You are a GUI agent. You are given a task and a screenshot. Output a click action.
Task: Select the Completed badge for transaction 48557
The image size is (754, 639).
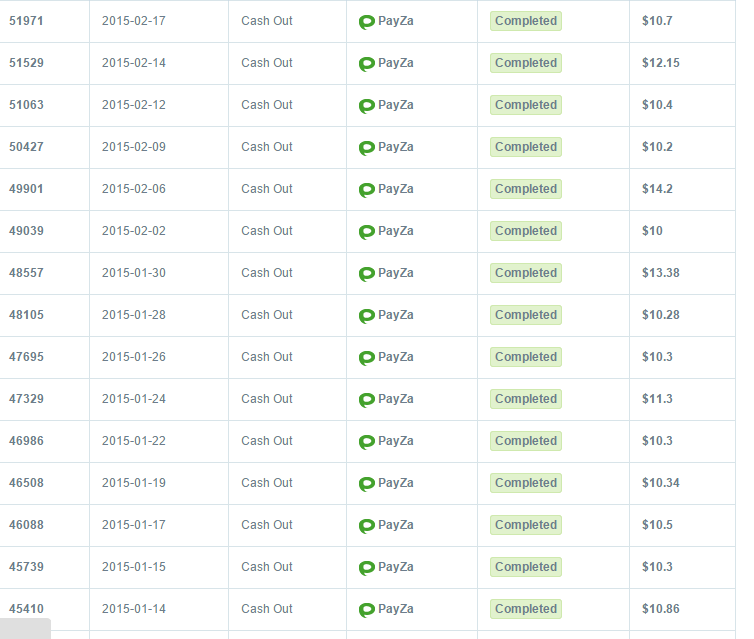(525, 273)
